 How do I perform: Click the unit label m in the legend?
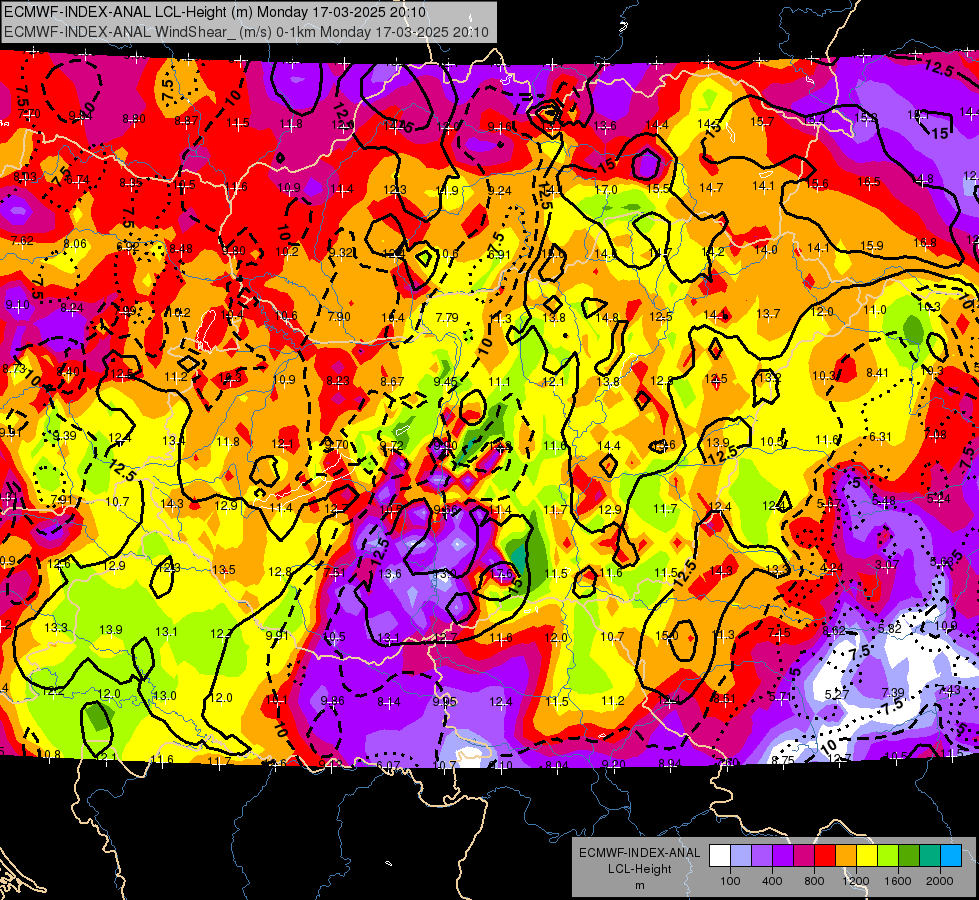[x=639, y=886]
